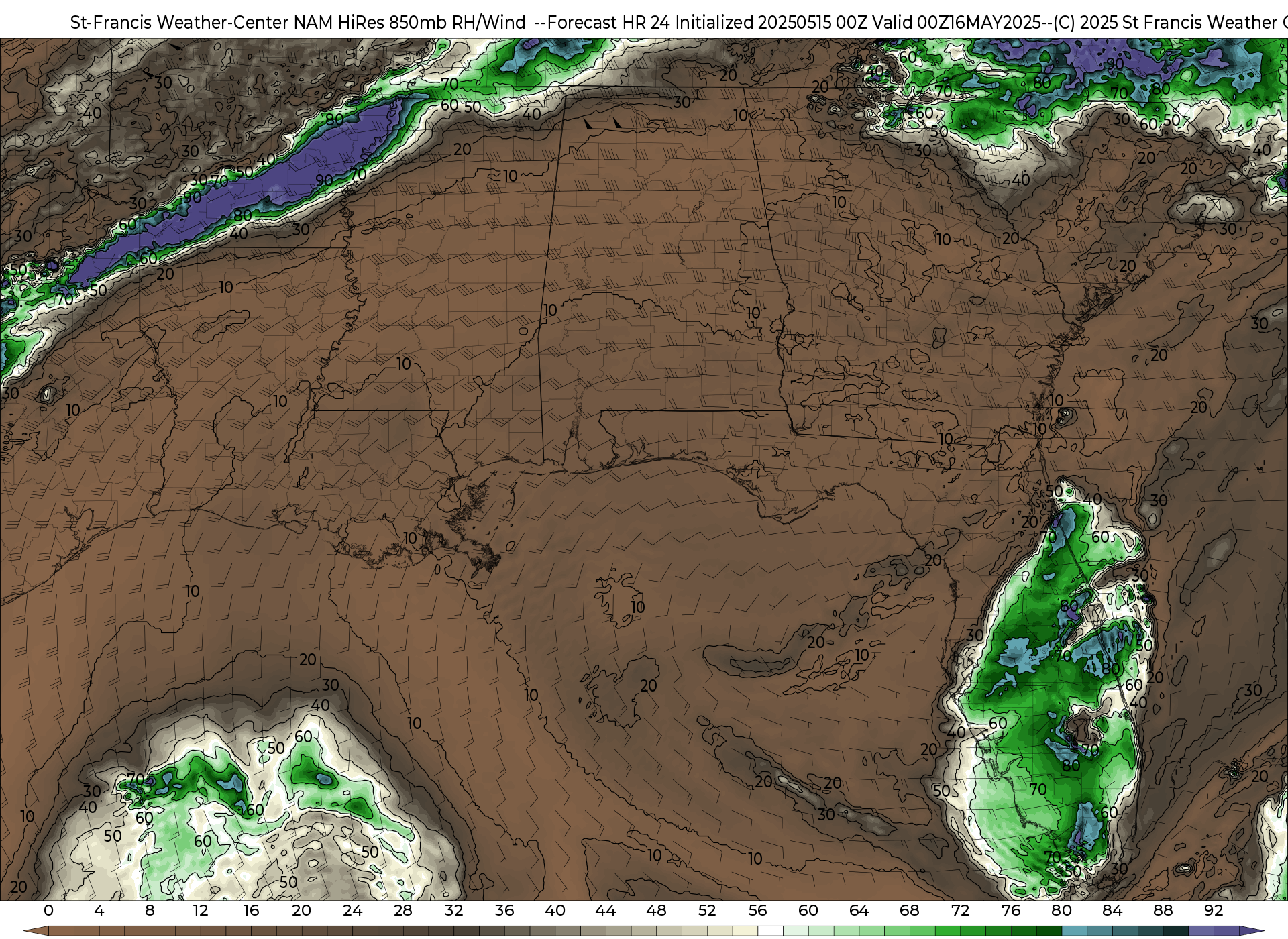Viewport: 1288px width, 939px height.
Task: Click the "NAM HiRes 850mb RH/Wind" title text
Action: [x=410, y=23]
